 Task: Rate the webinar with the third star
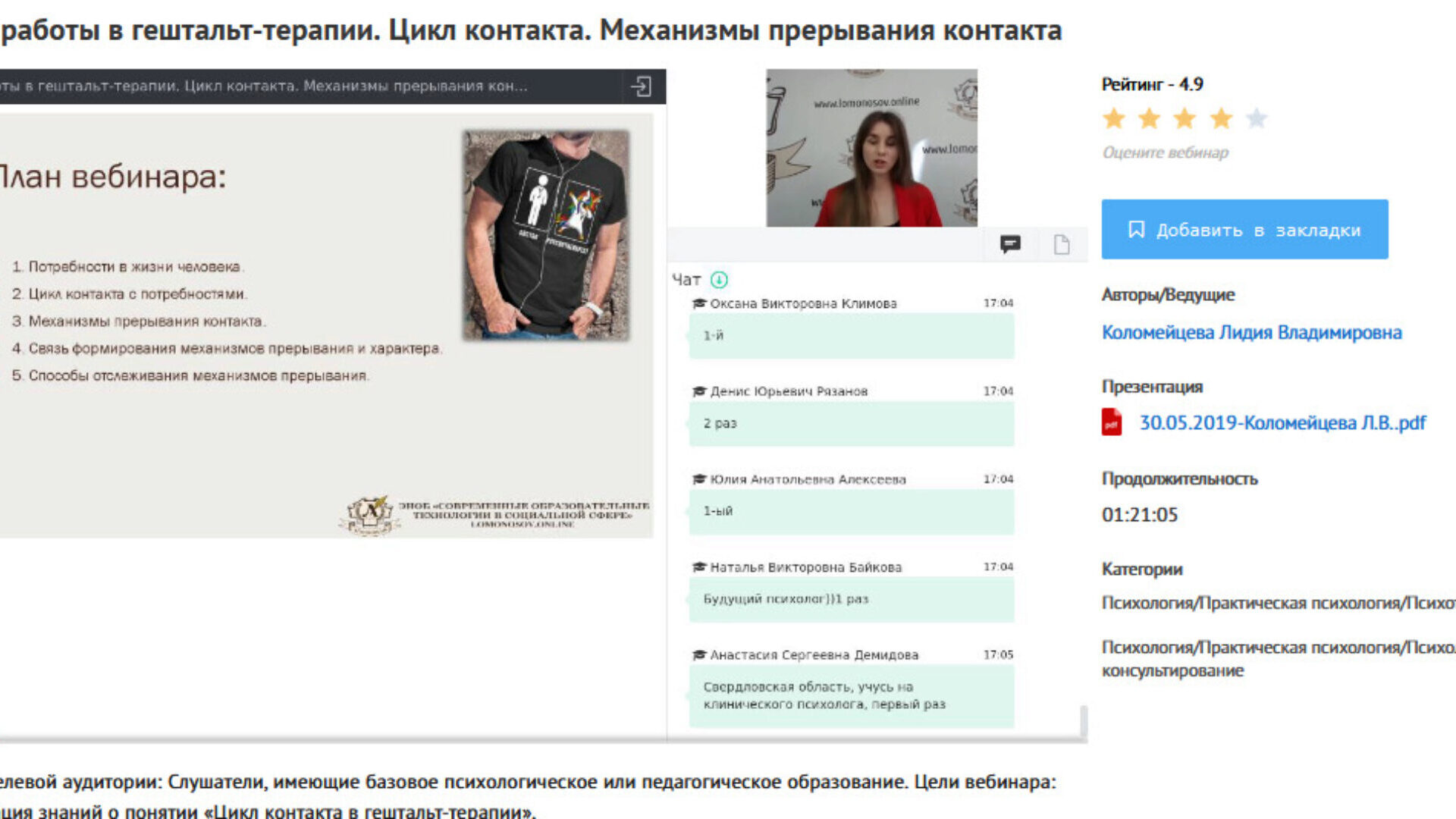[x=1185, y=118]
